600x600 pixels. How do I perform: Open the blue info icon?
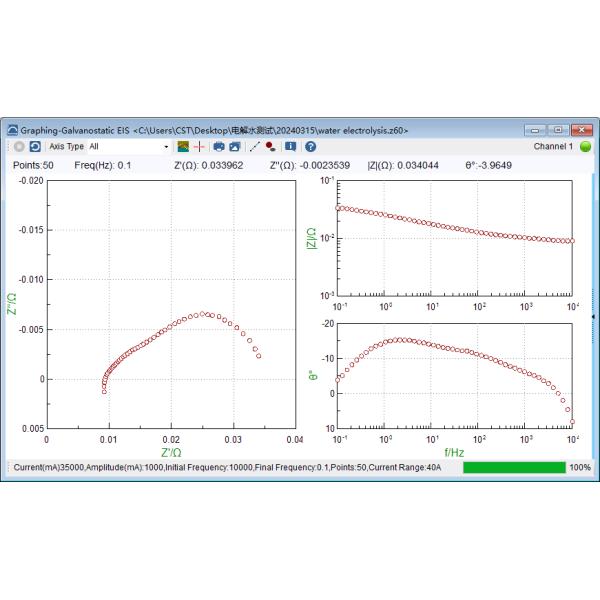[x=291, y=147]
